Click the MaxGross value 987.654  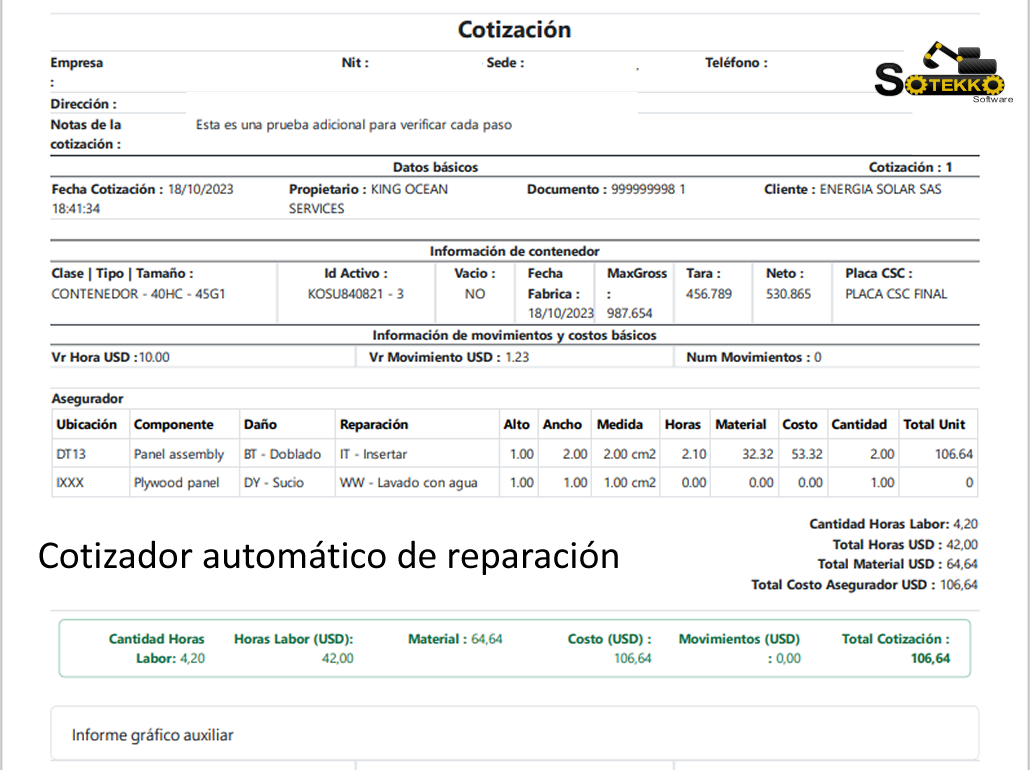629,313
